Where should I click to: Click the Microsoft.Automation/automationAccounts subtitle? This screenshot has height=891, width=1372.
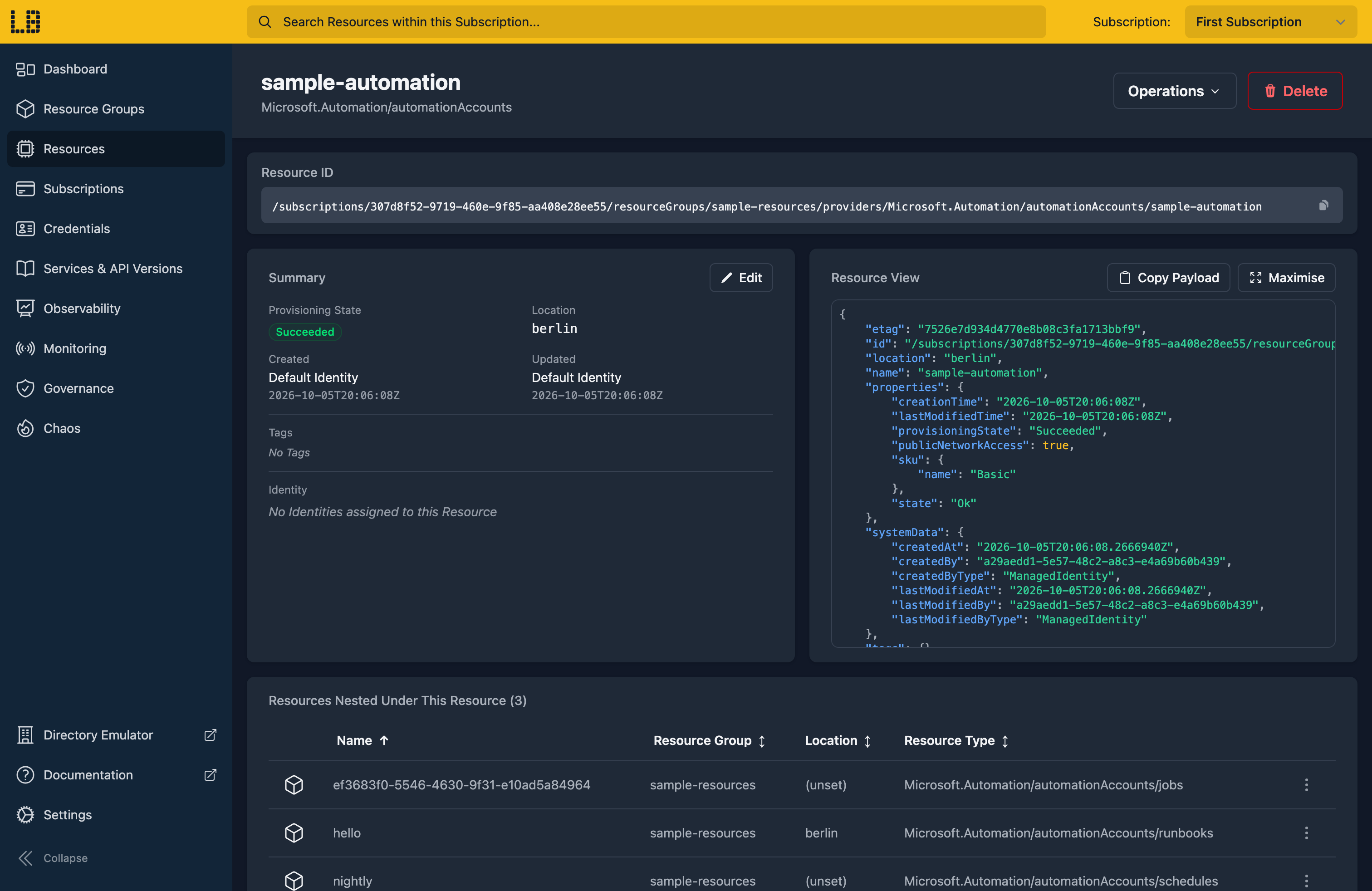point(386,107)
